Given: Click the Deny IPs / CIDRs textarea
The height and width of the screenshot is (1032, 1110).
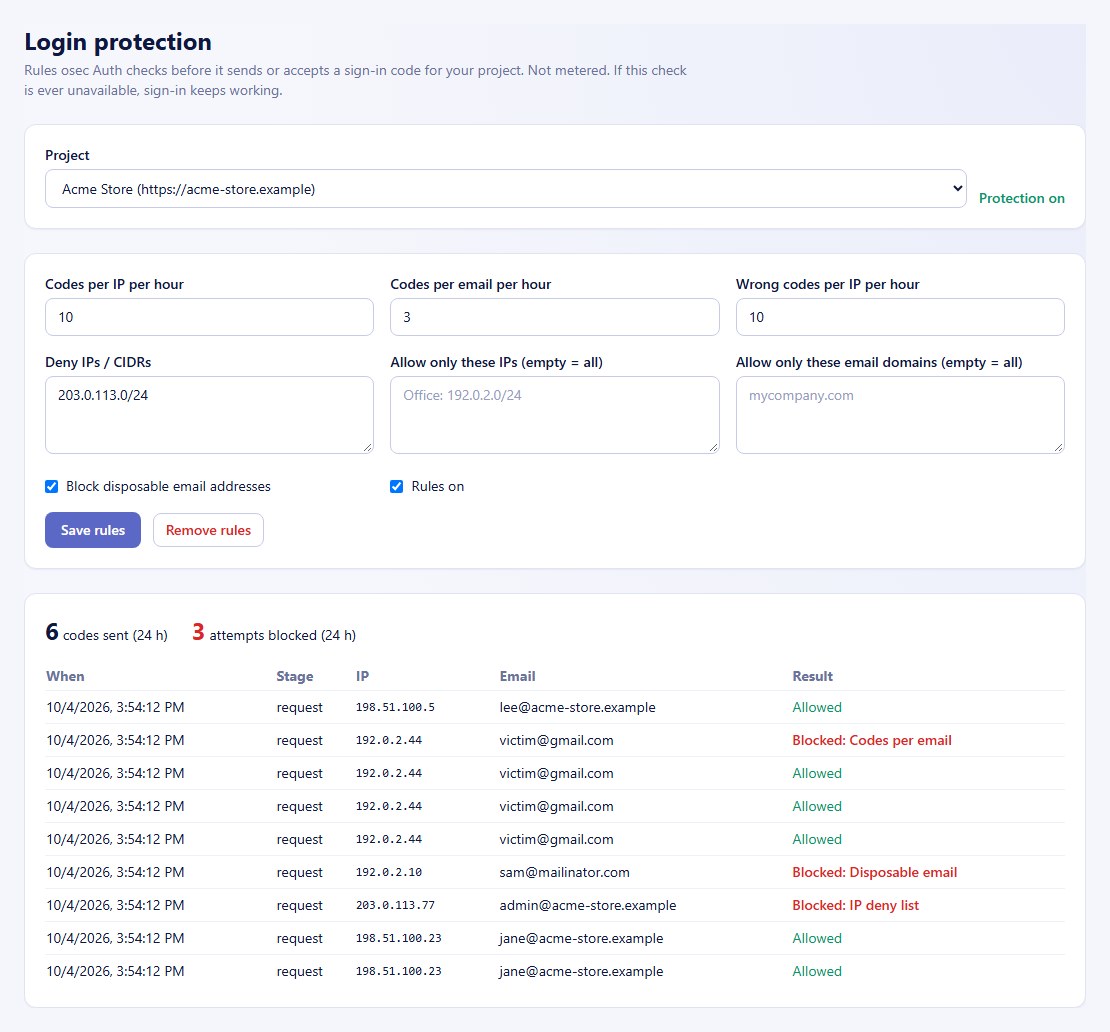Looking at the screenshot, I should [209, 415].
